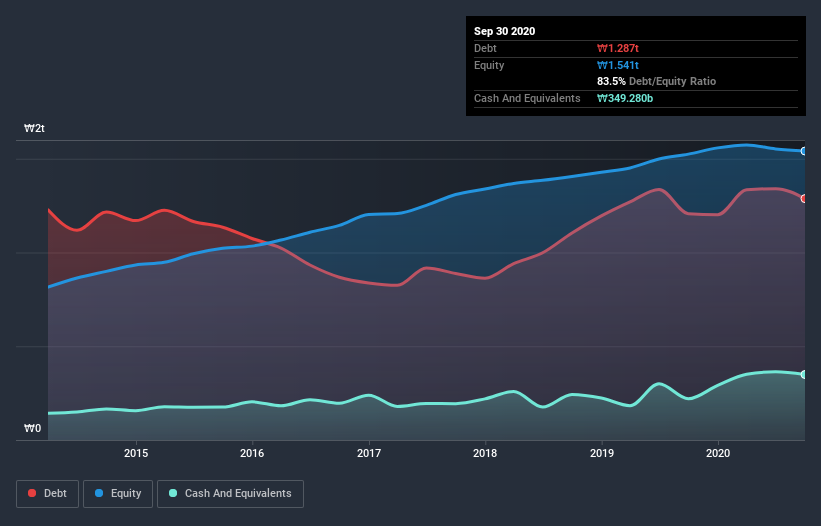
Task: Toggle the Equity series legend button
Action: pos(118,494)
